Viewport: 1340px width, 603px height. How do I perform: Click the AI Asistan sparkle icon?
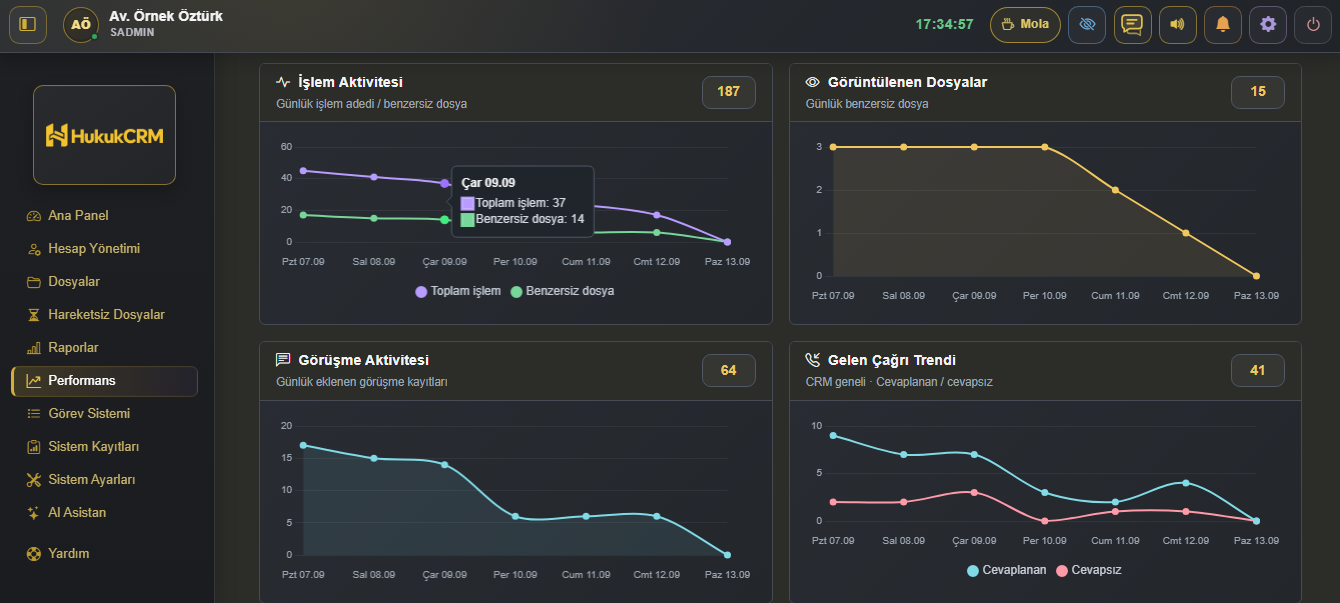point(34,513)
